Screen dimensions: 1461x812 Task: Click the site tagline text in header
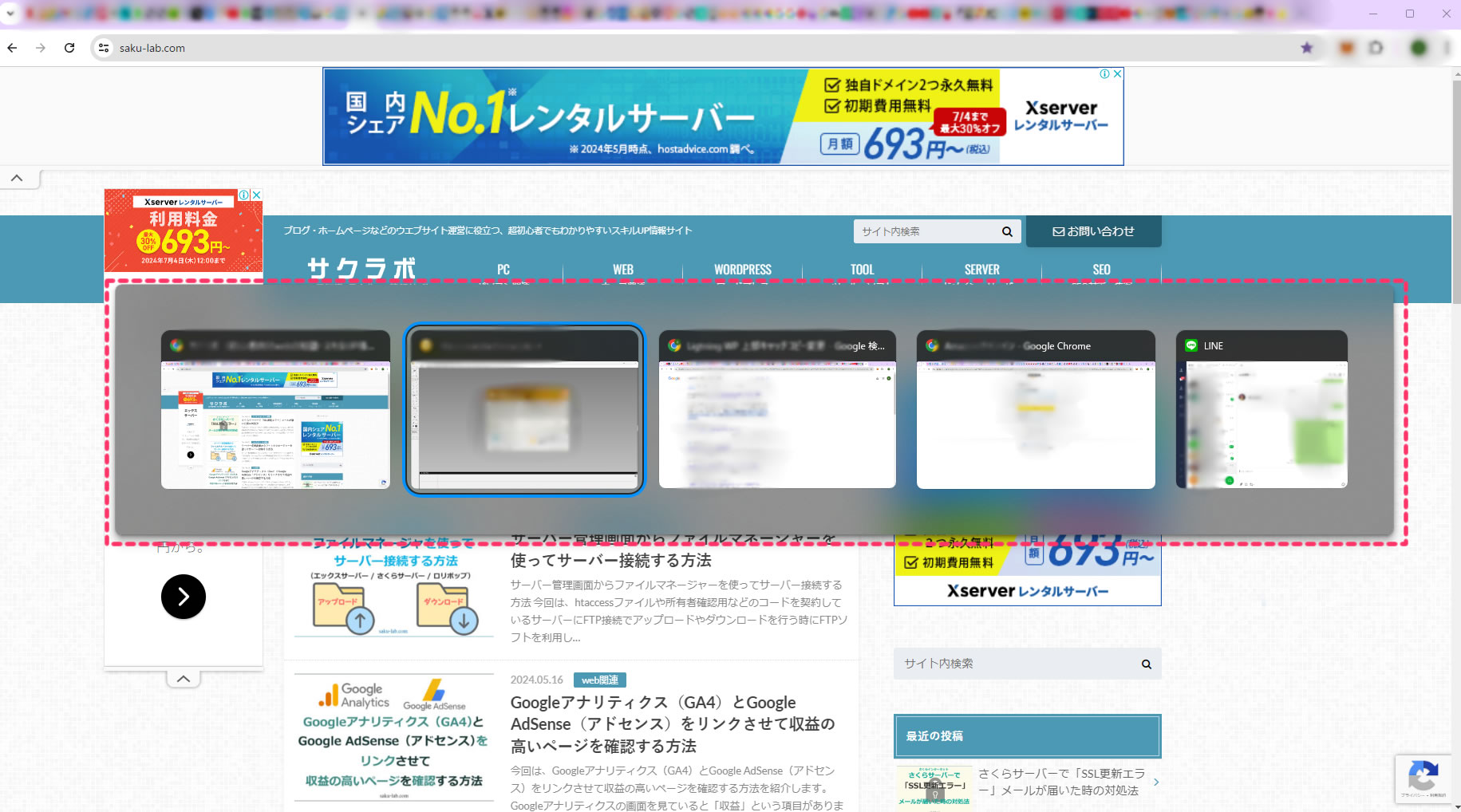point(488,231)
